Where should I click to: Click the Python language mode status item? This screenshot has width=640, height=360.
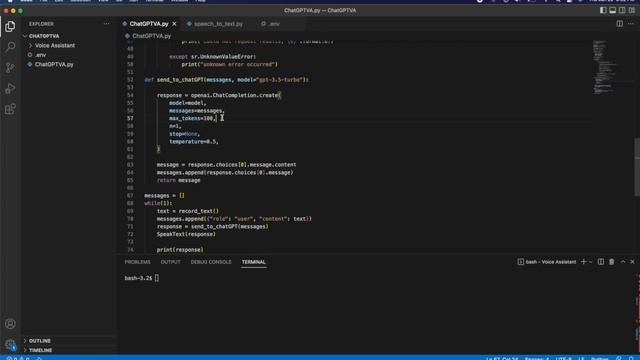(599, 358)
